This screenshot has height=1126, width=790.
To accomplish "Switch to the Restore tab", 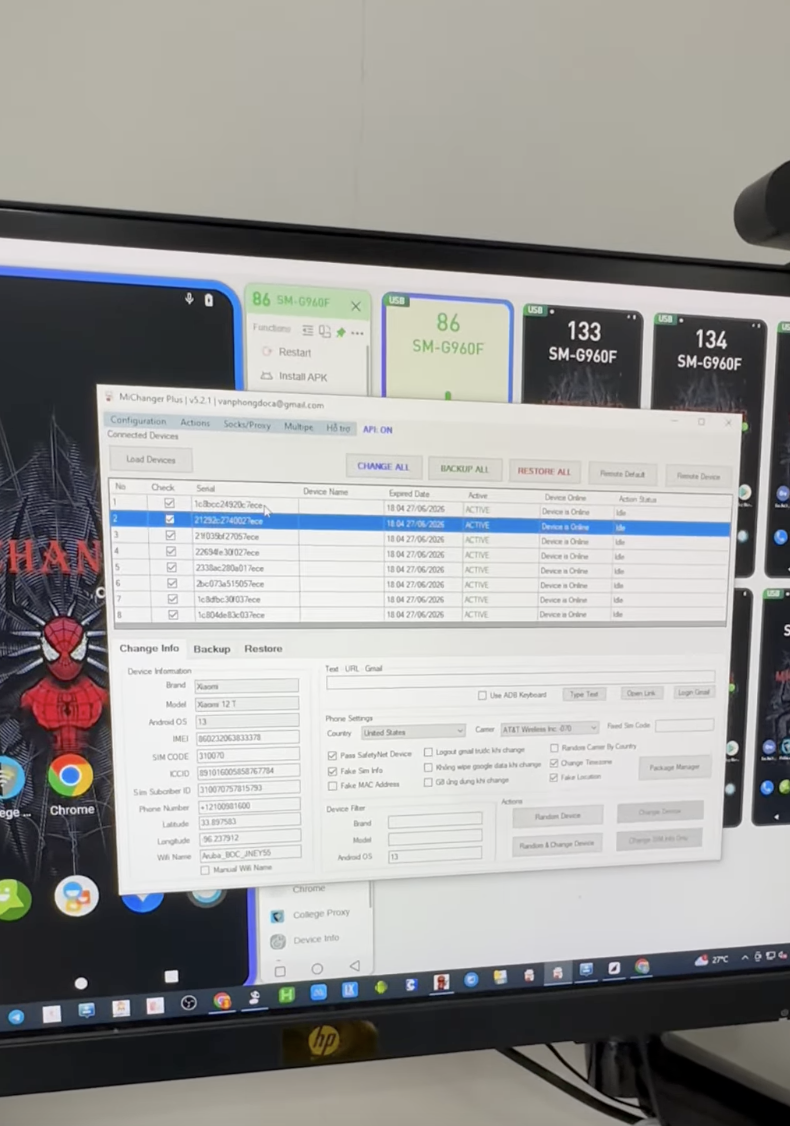I will coord(263,648).
